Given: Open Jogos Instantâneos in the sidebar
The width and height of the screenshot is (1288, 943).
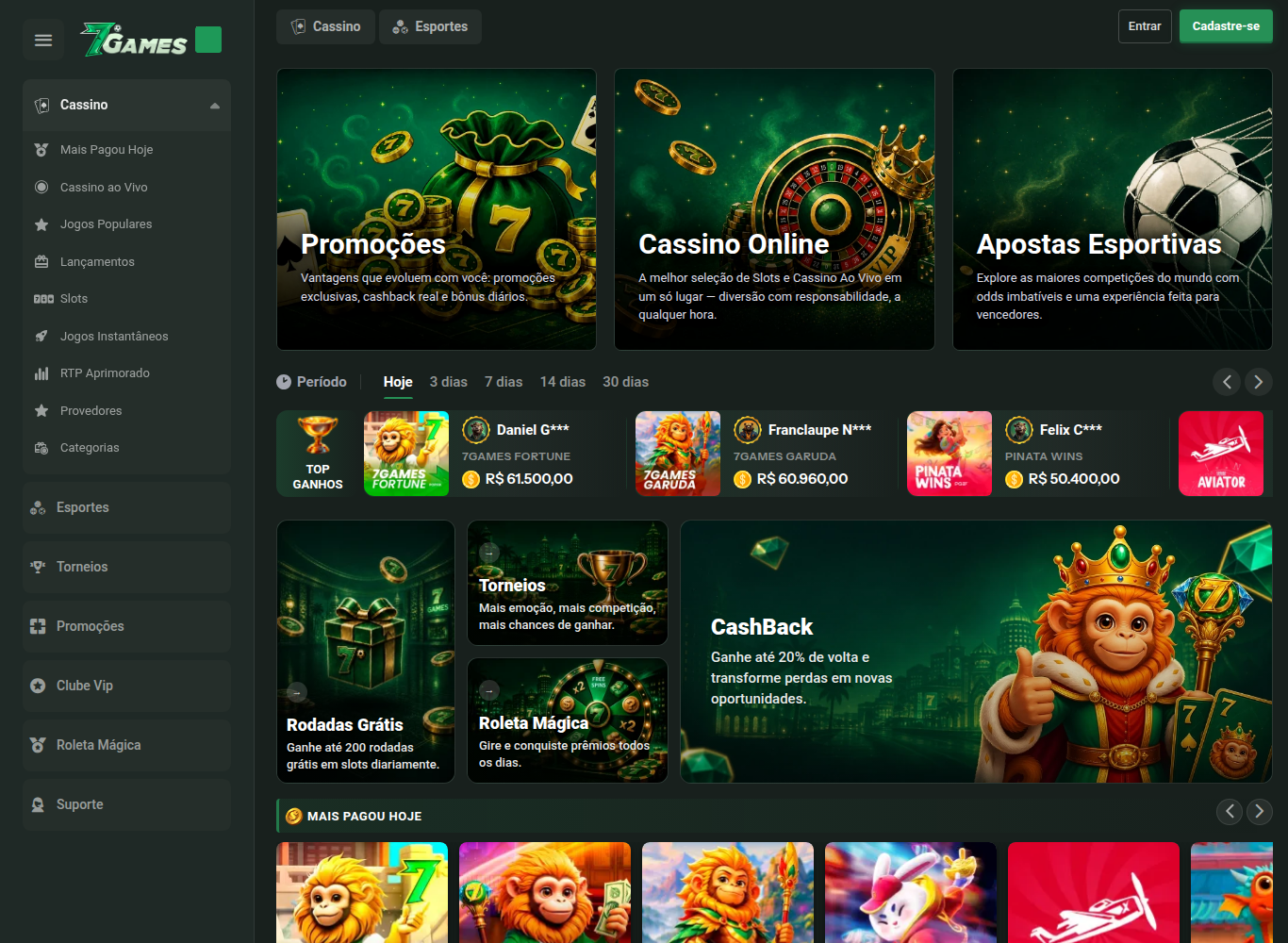Looking at the screenshot, I should pos(126,336).
